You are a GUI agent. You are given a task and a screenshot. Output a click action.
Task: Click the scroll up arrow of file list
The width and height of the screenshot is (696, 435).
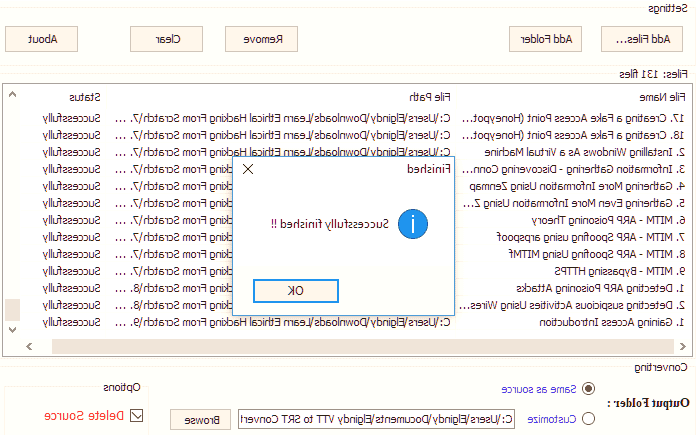point(12,95)
